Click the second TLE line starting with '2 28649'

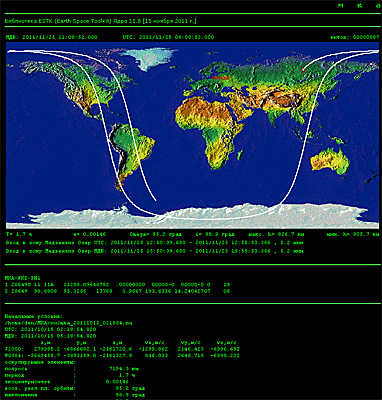118,291
